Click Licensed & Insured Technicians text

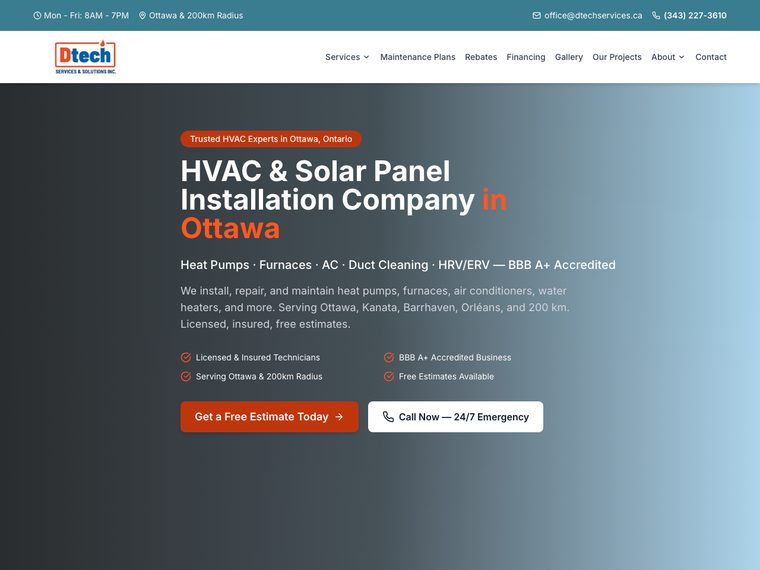[x=258, y=357]
